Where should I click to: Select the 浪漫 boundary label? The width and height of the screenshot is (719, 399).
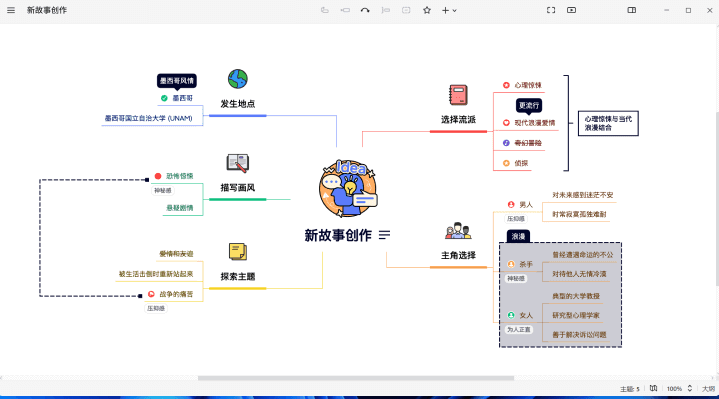coord(518,236)
